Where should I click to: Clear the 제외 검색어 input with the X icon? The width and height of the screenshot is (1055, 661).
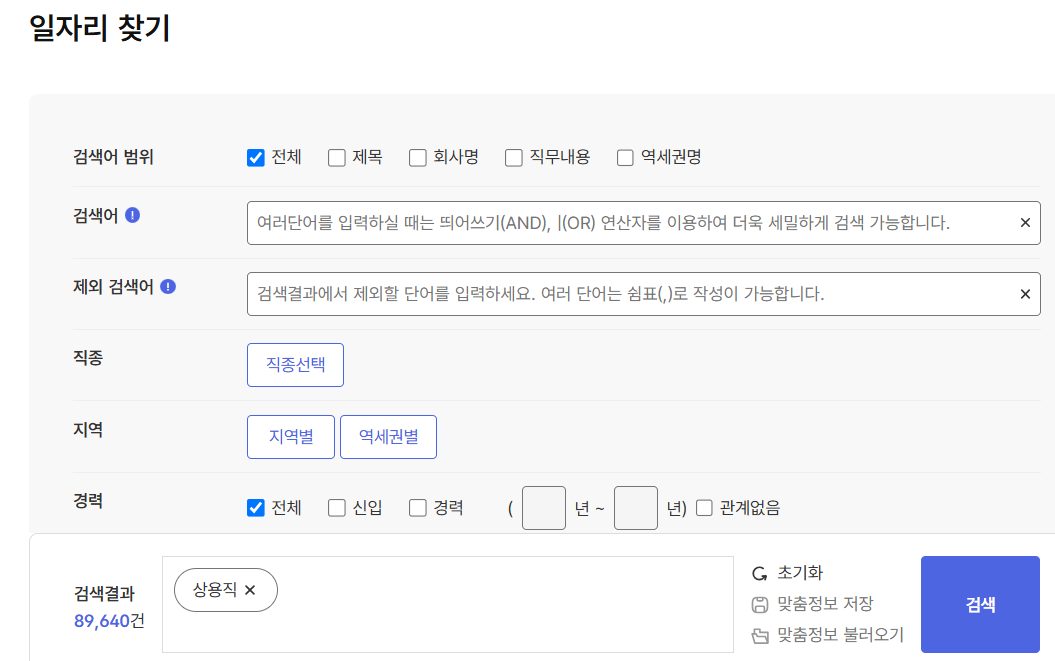(1025, 294)
